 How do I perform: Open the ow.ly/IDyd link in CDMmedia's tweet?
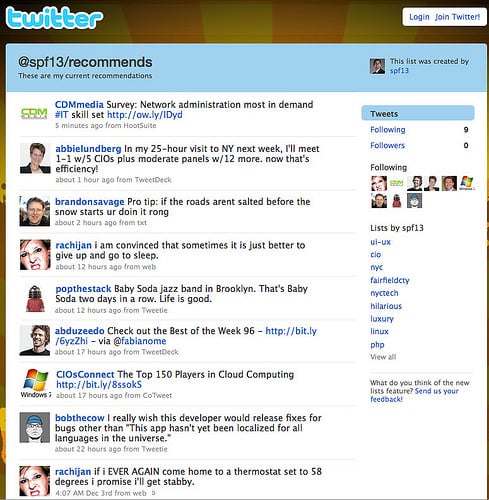coord(145,115)
